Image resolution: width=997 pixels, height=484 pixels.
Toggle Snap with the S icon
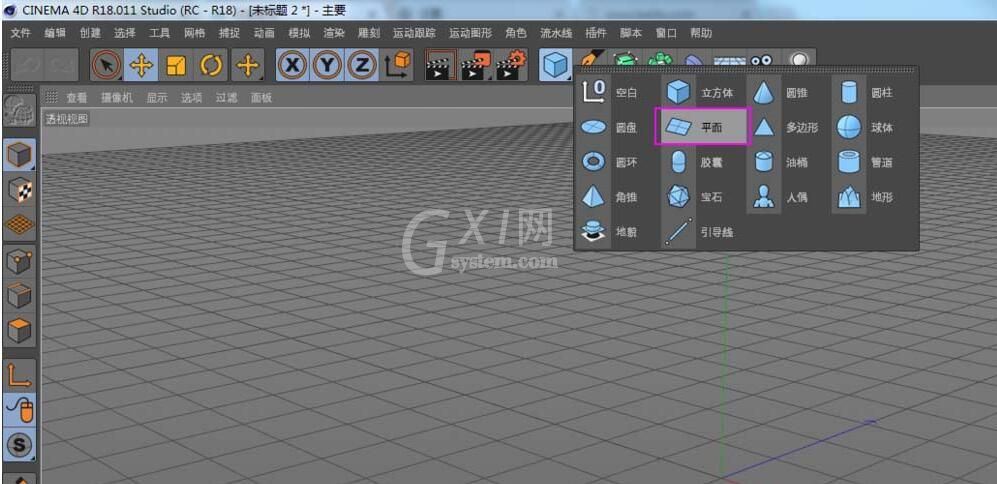19,445
